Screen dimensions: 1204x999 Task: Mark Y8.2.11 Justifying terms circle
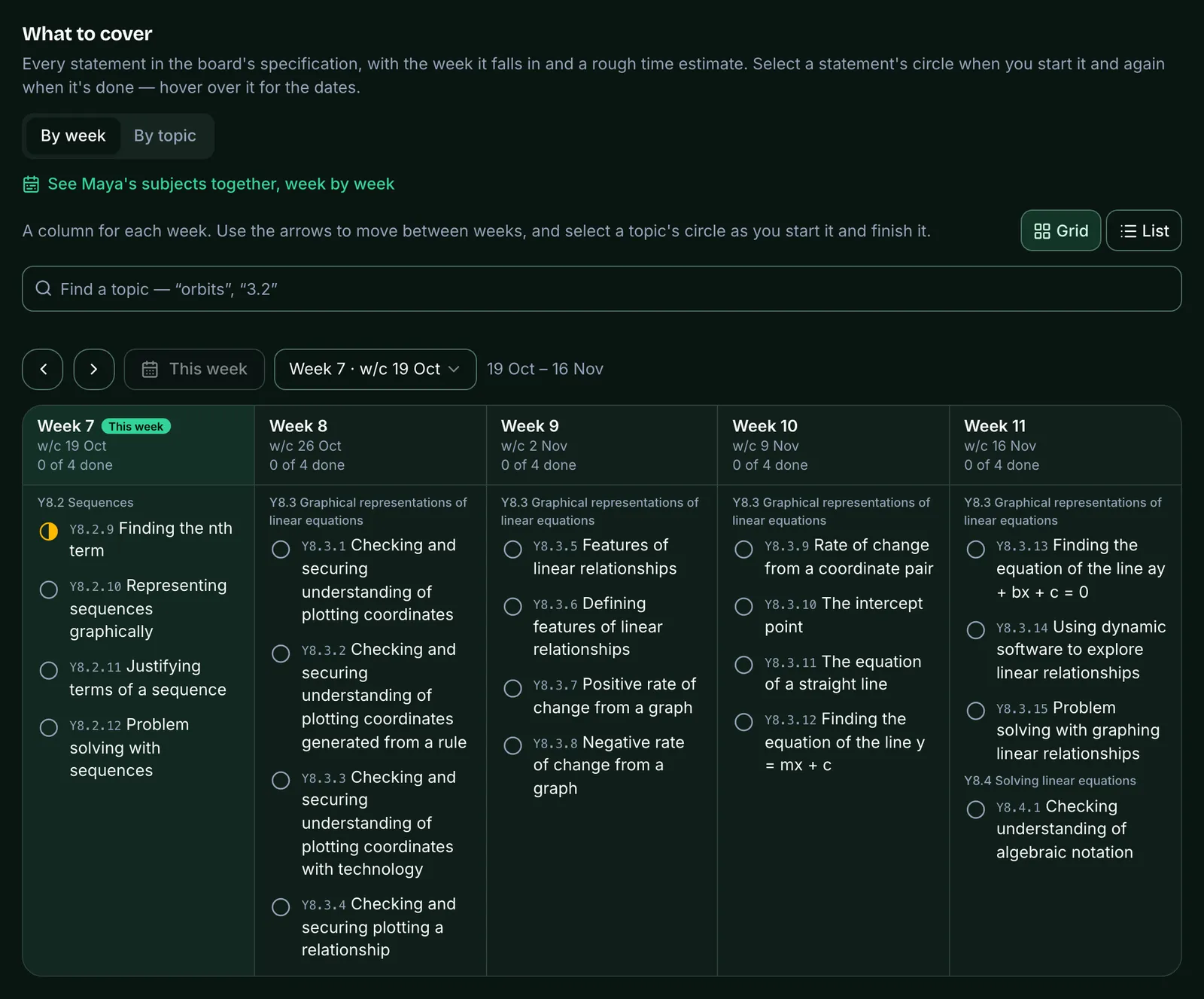49,670
